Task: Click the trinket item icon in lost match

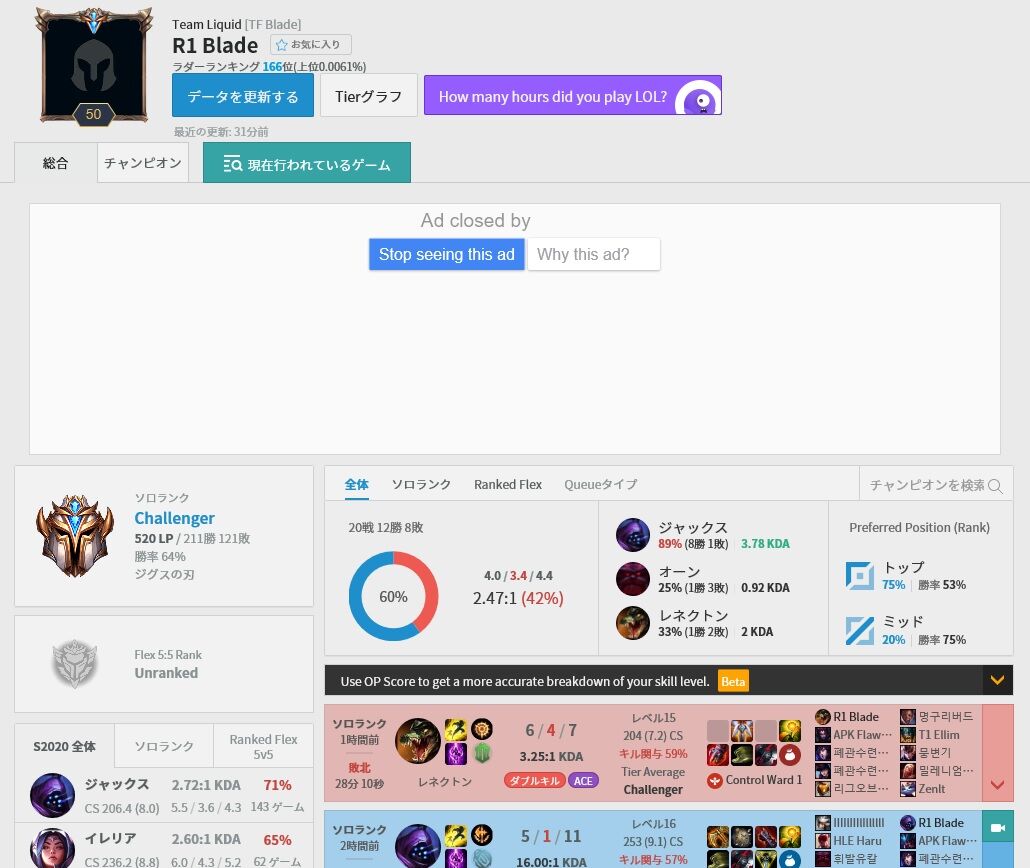Action: pos(790,755)
